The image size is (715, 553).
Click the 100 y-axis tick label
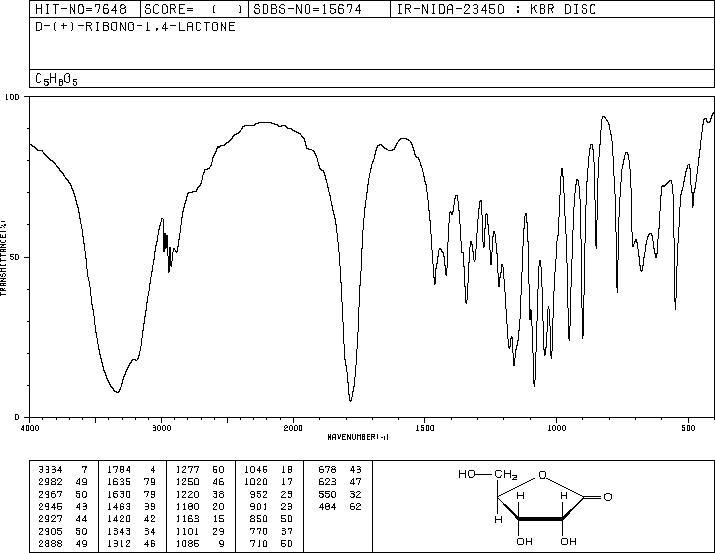(12, 97)
